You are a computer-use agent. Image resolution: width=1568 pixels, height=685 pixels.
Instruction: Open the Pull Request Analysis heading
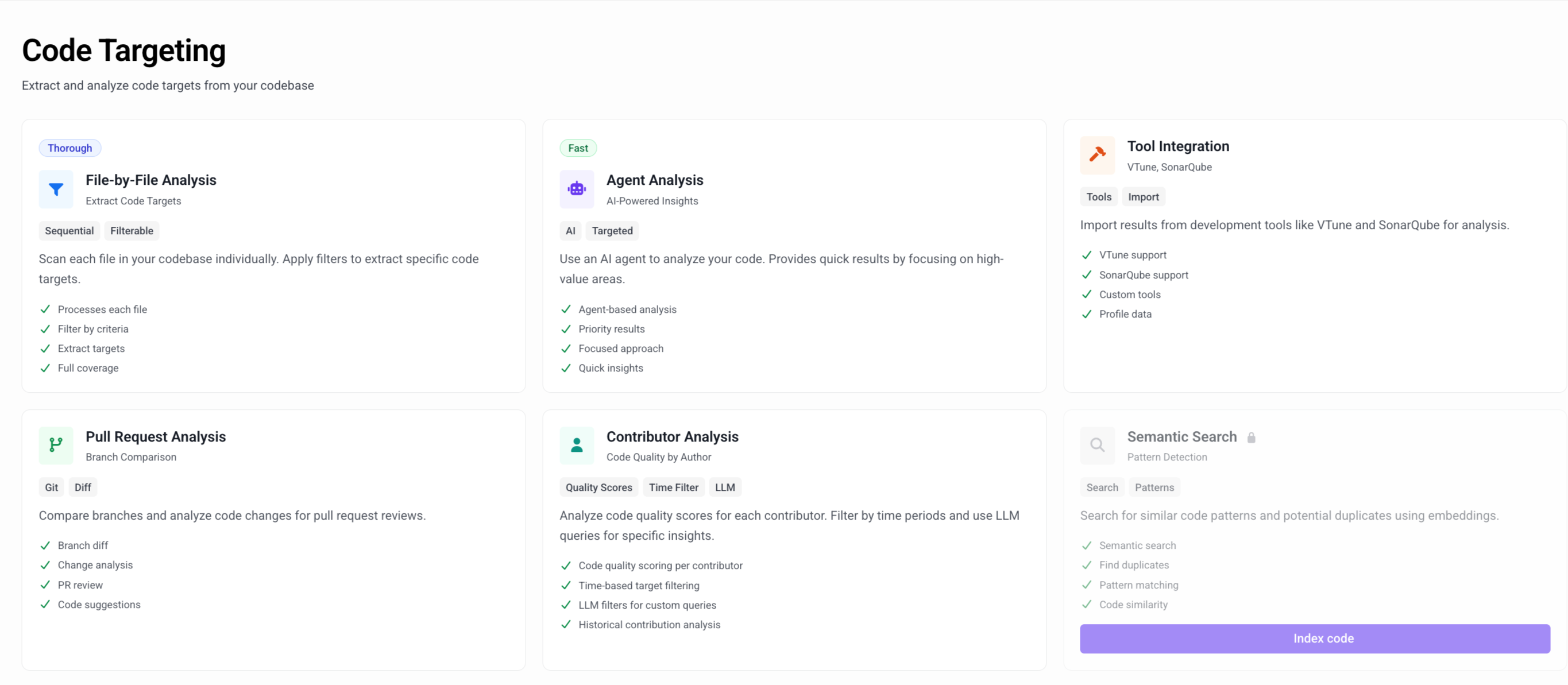(x=155, y=437)
